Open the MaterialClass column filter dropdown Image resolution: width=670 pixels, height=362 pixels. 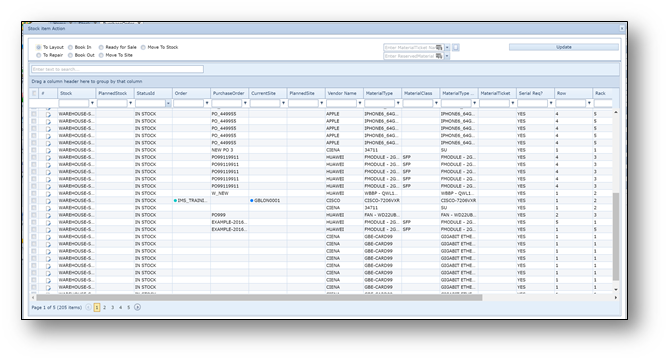click(436, 103)
